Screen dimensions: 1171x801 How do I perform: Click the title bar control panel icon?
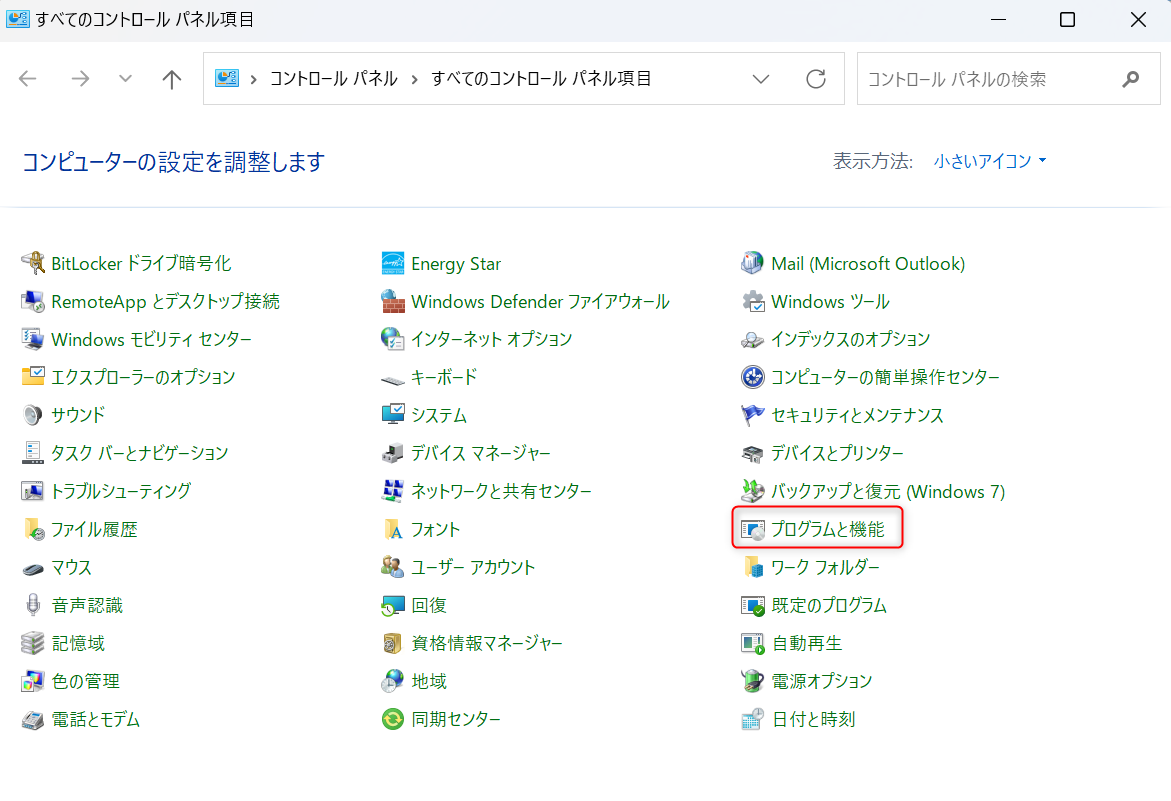click(x=17, y=19)
